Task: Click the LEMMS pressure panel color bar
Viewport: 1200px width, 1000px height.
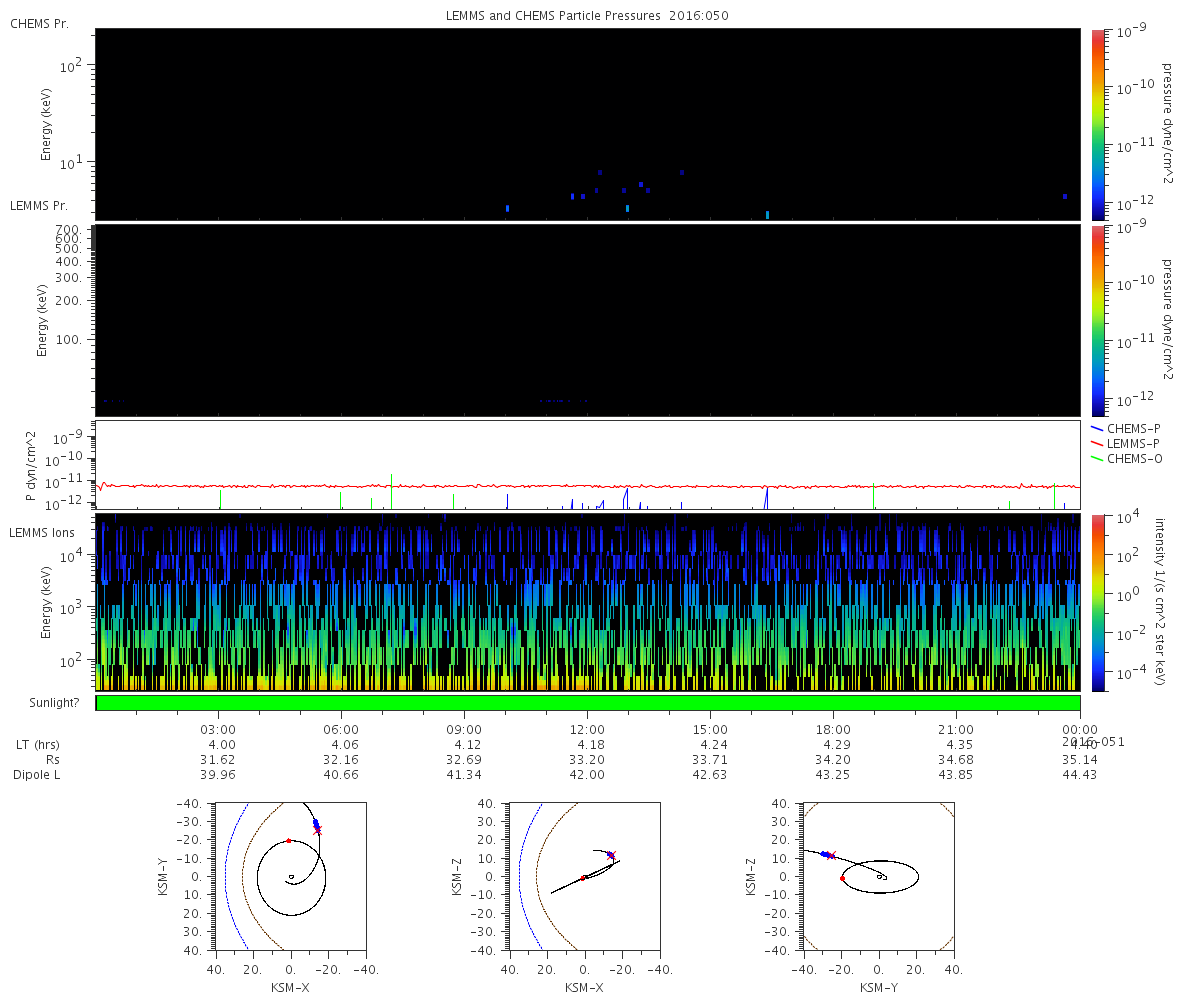Action: [x=1097, y=320]
